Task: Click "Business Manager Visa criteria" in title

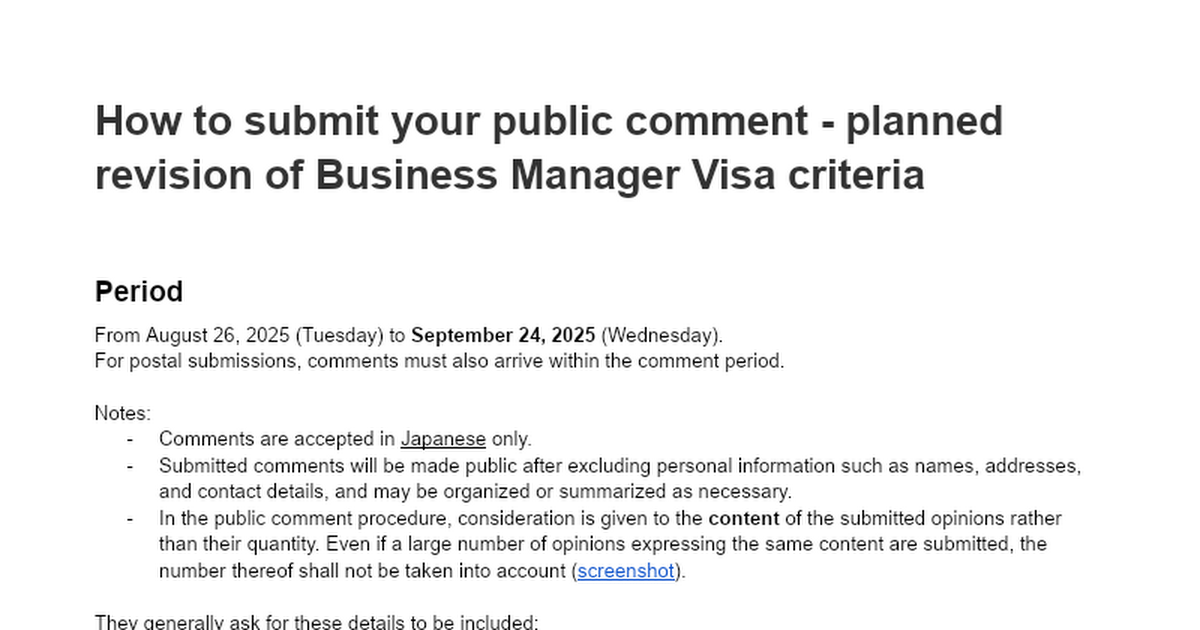Action: click(619, 175)
